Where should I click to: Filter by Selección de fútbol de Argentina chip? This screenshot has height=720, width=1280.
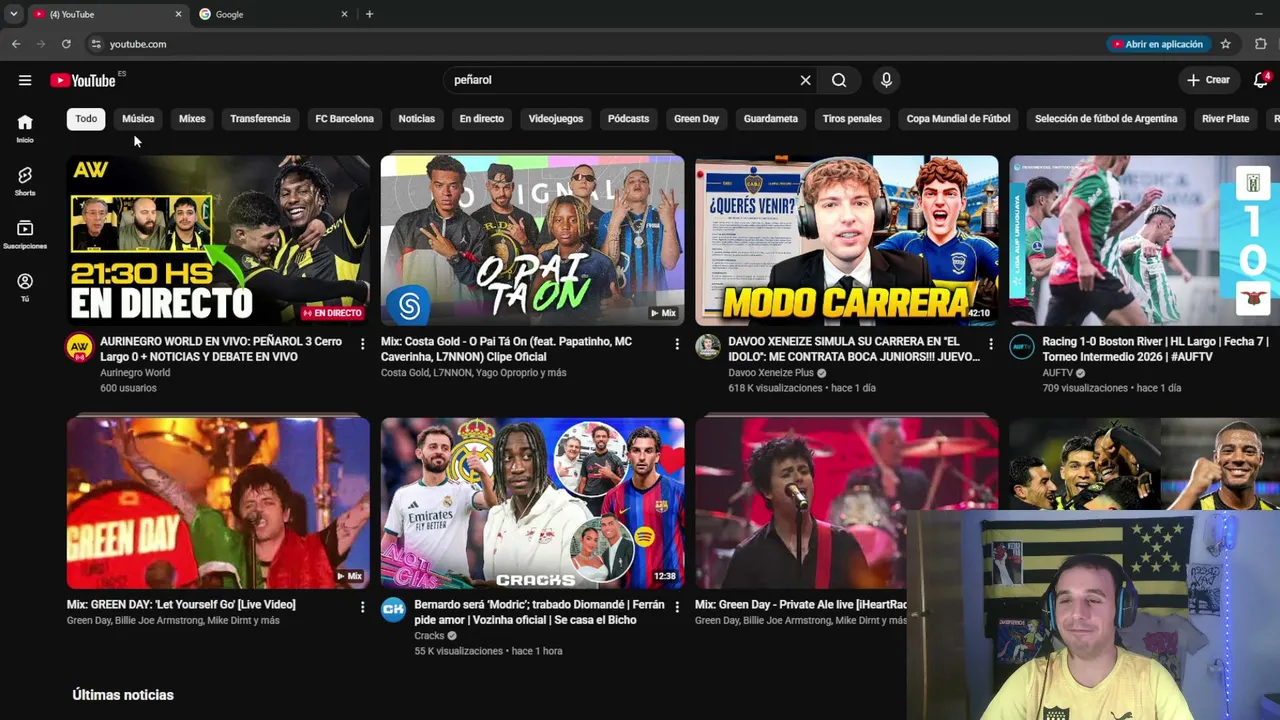tap(1106, 119)
